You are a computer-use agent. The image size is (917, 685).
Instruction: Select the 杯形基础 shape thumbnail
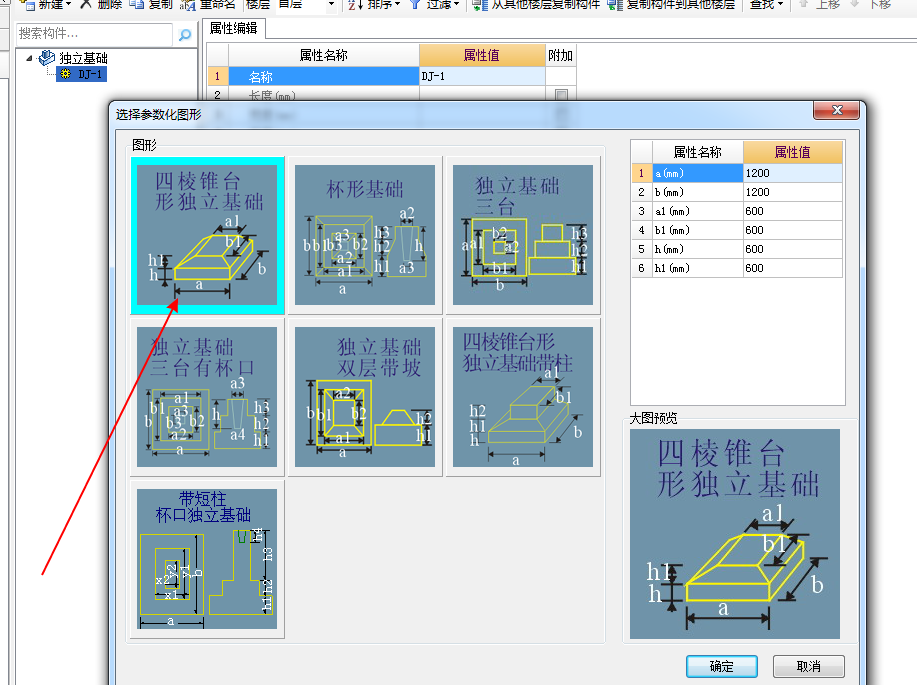click(x=365, y=235)
